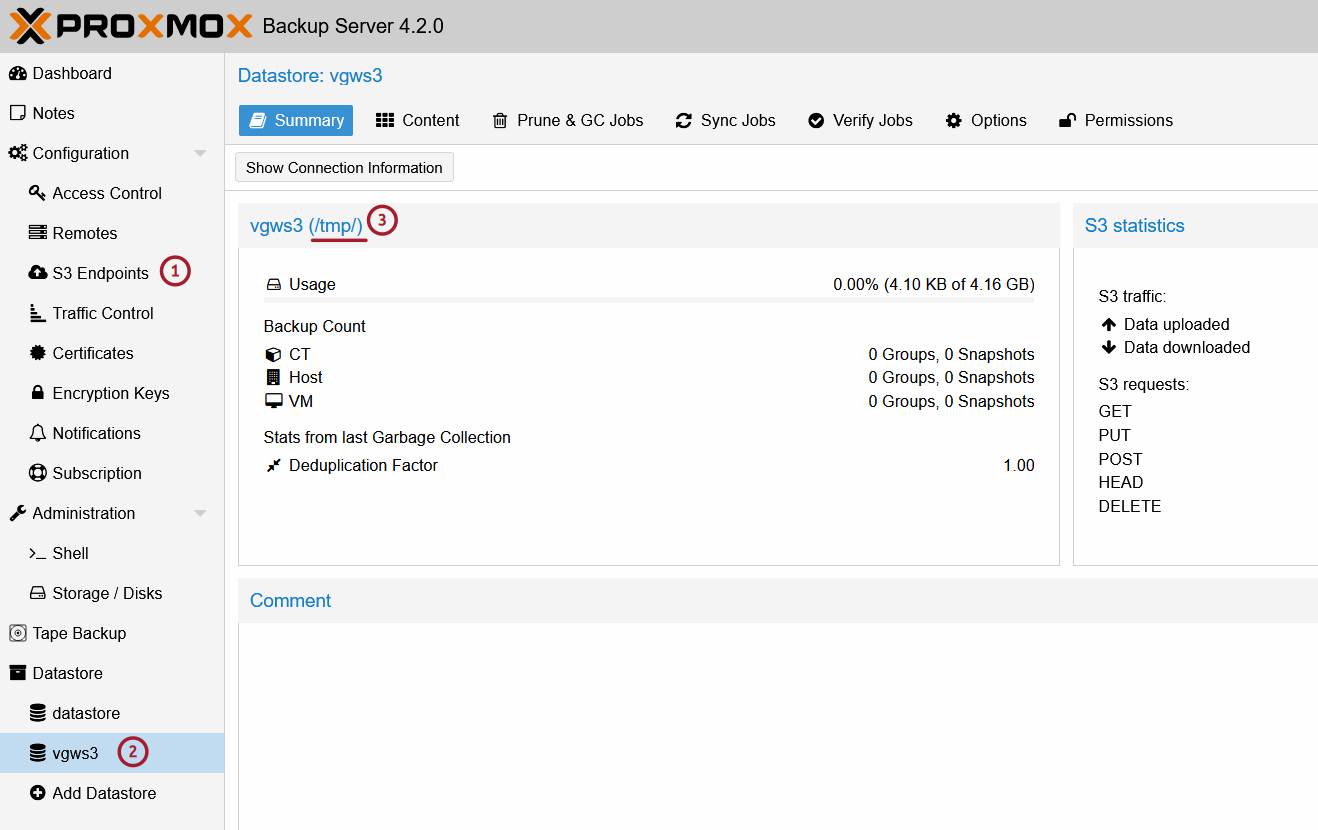Click the plus icon for Add Datastore

(x=38, y=793)
